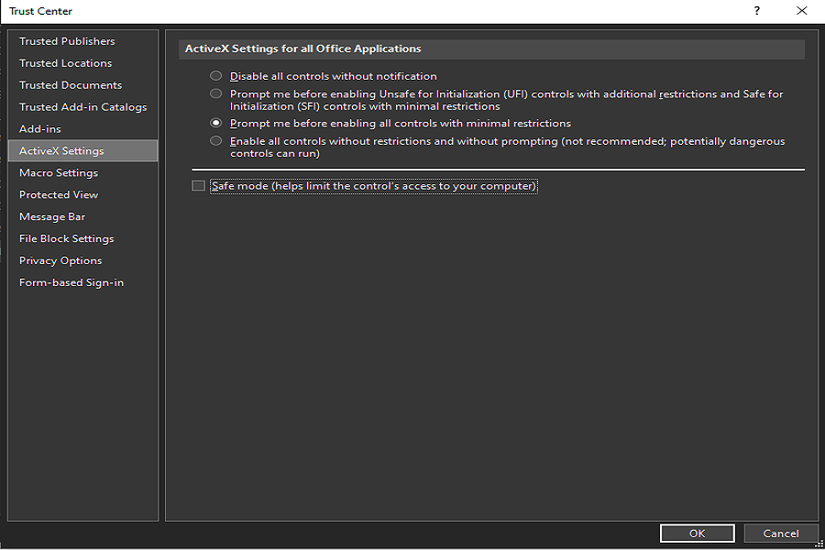The width and height of the screenshot is (825, 550).
Task: Choose Enable all controls without restrictions
Action: tap(216, 142)
